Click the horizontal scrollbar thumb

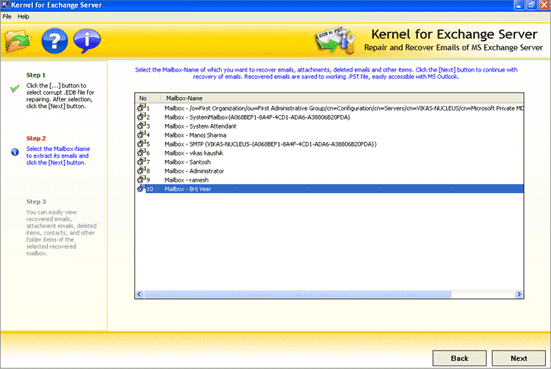click(x=297, y=294)
